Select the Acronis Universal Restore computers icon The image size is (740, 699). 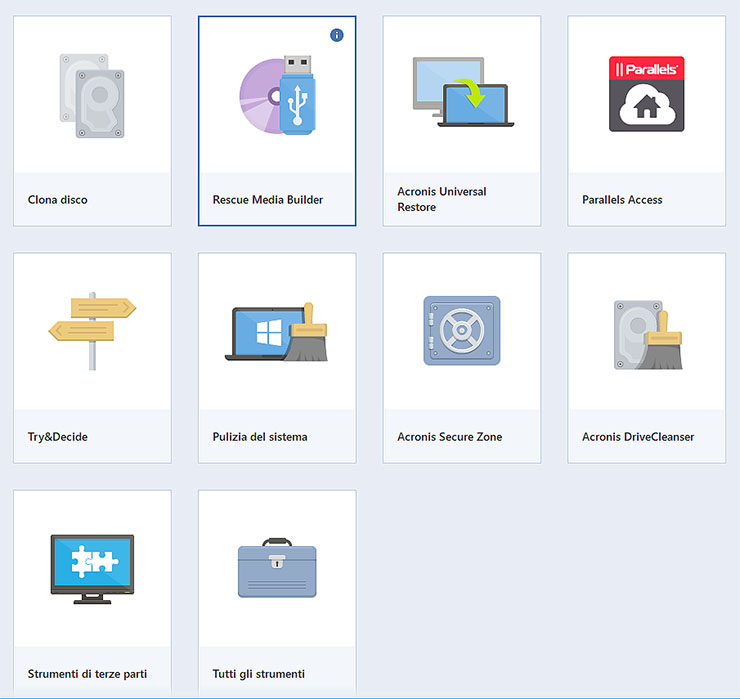462,92
